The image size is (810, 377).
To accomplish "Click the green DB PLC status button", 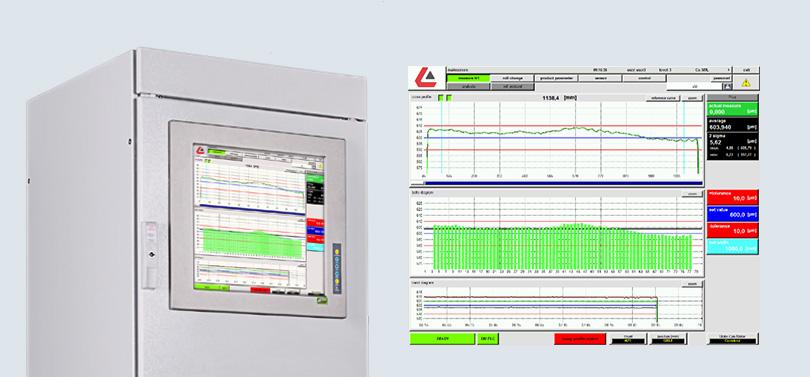I will point(487,339).
